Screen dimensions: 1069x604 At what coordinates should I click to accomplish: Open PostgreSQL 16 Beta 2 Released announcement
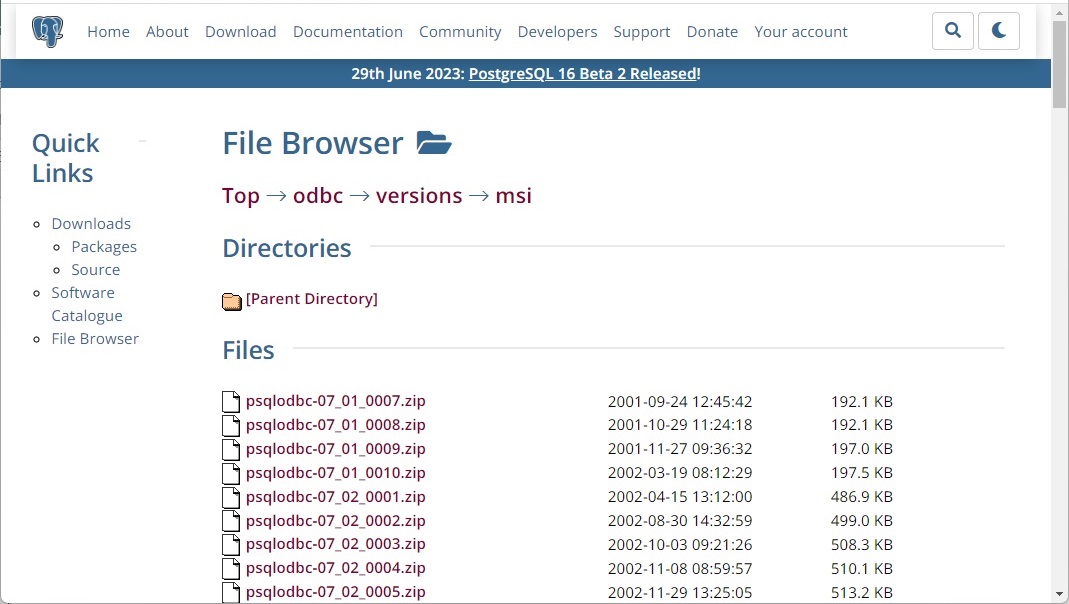point(583,74)
